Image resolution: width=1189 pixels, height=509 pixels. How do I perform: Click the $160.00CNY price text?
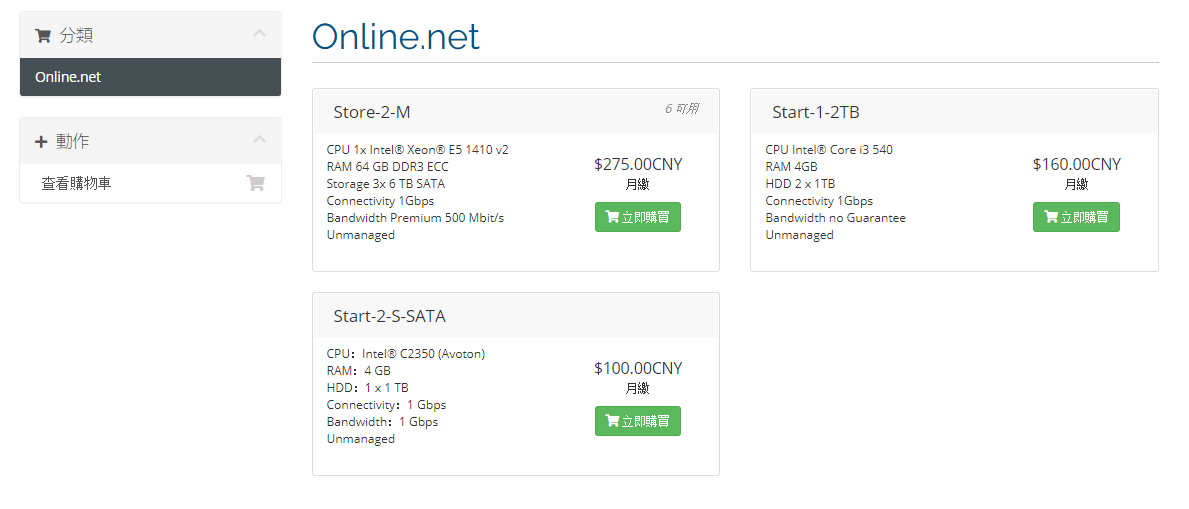click(x=1076, y=165)
